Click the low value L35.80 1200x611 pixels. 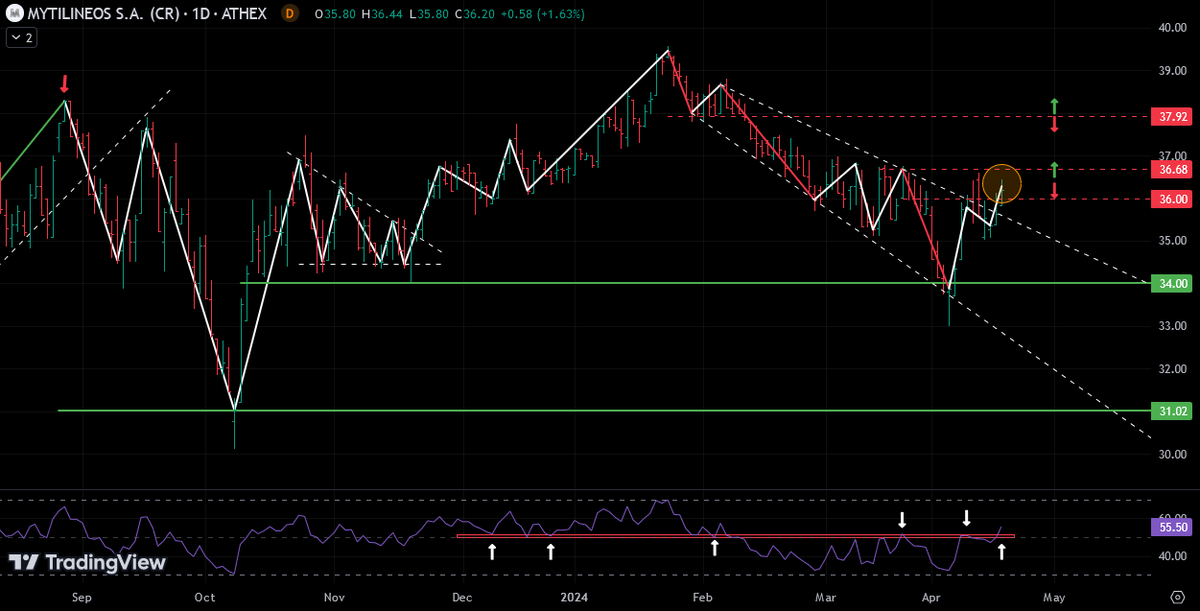428,15
